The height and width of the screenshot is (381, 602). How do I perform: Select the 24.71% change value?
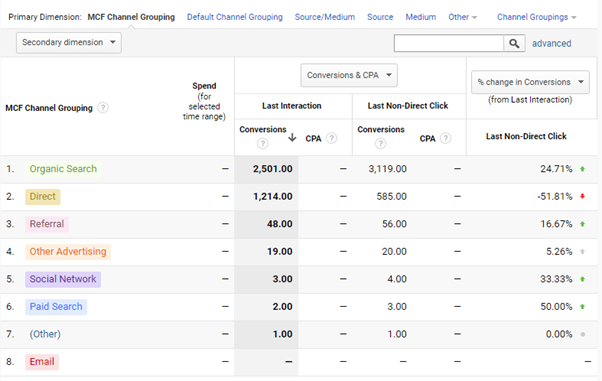point(556,169)
